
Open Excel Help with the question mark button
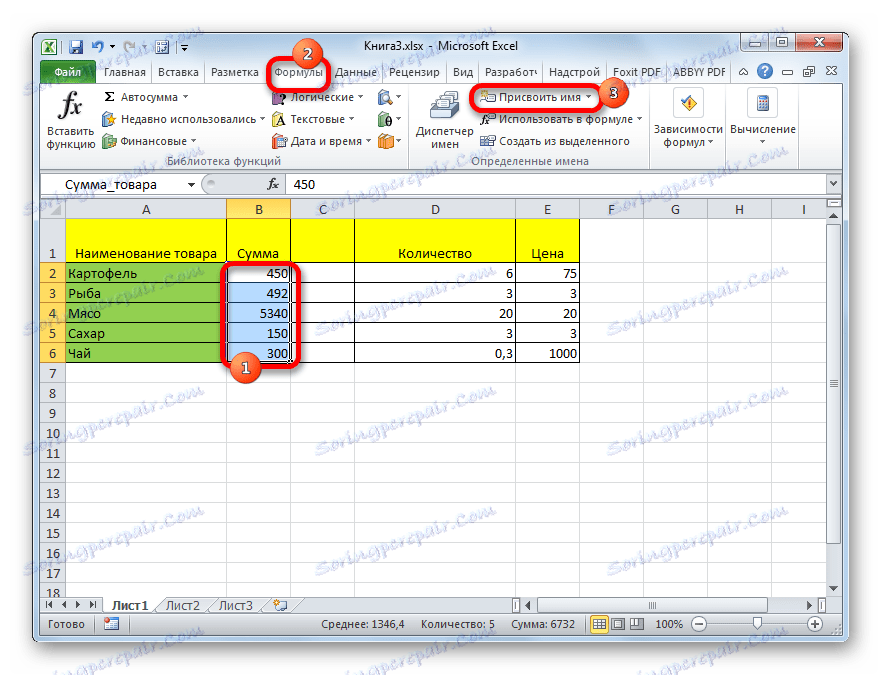pos(763,71)
